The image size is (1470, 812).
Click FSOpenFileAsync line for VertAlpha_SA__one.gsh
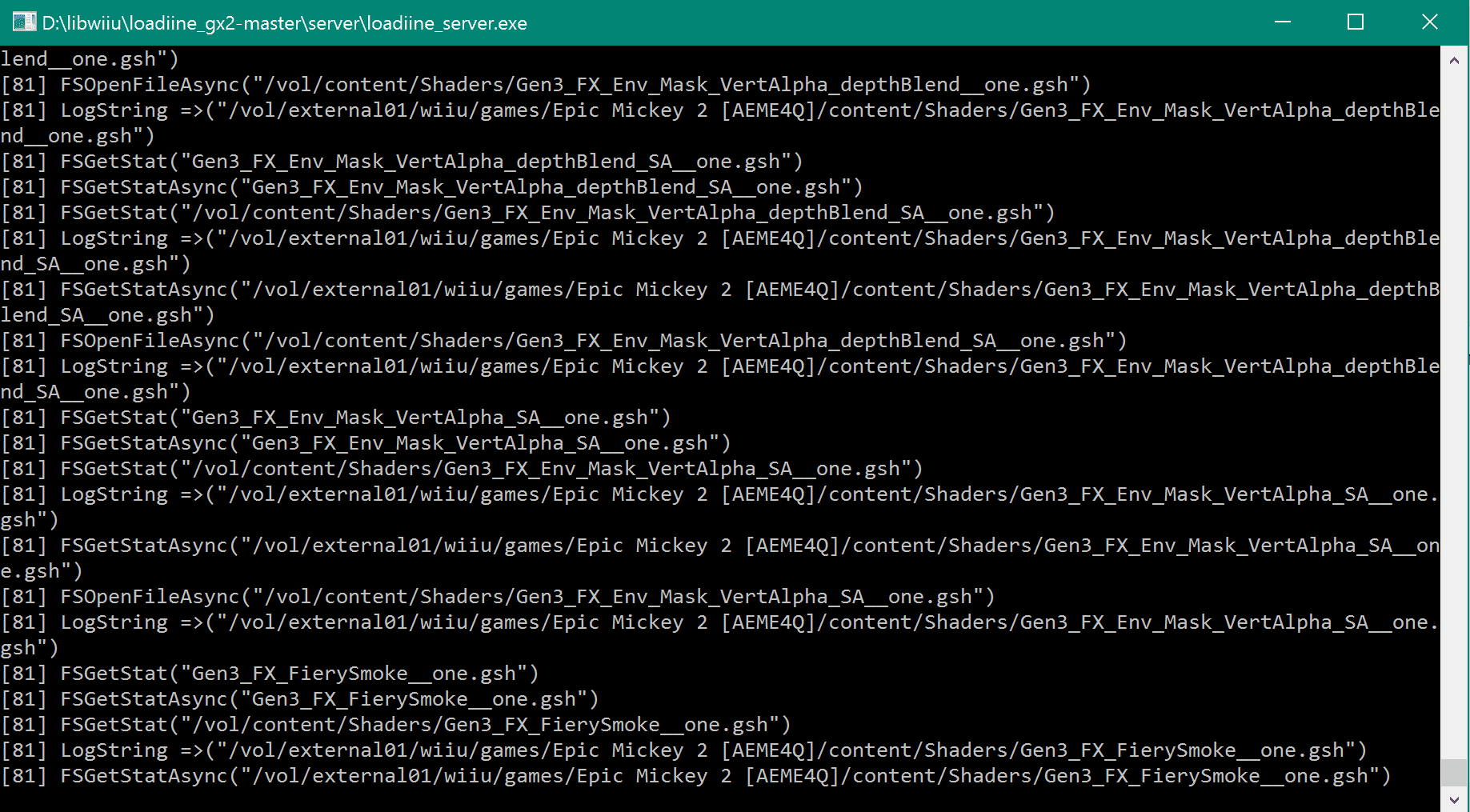498,597
